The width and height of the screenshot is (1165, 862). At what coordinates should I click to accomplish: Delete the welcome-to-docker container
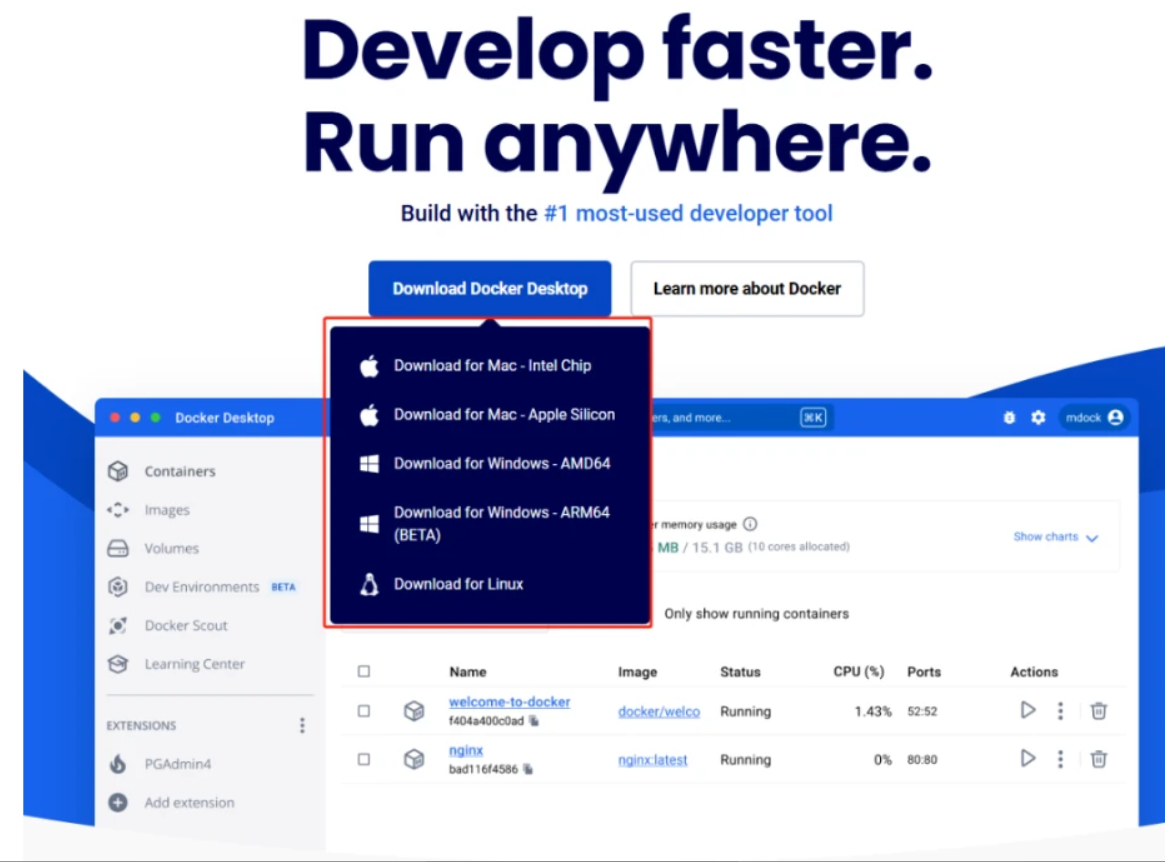(x=1098, y=711)
